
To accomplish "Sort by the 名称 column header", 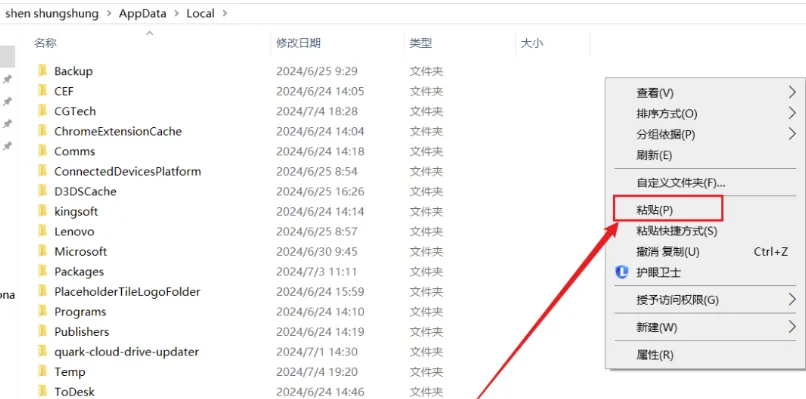I will click(45, 43).
